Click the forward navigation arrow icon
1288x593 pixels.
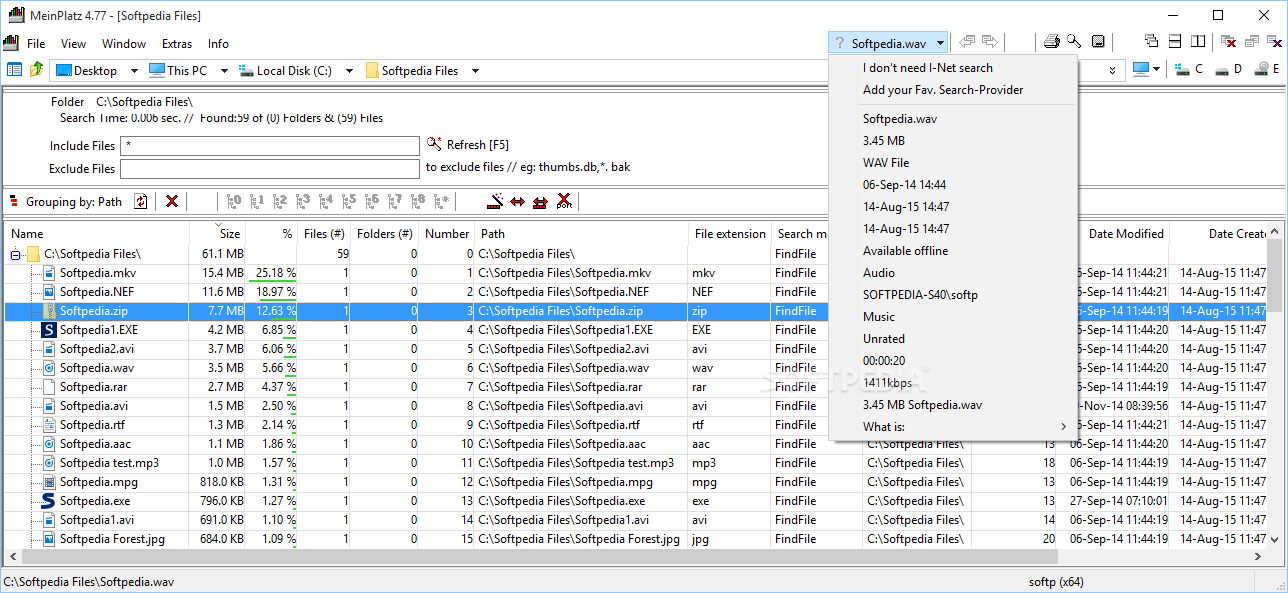tap(990, 42)
